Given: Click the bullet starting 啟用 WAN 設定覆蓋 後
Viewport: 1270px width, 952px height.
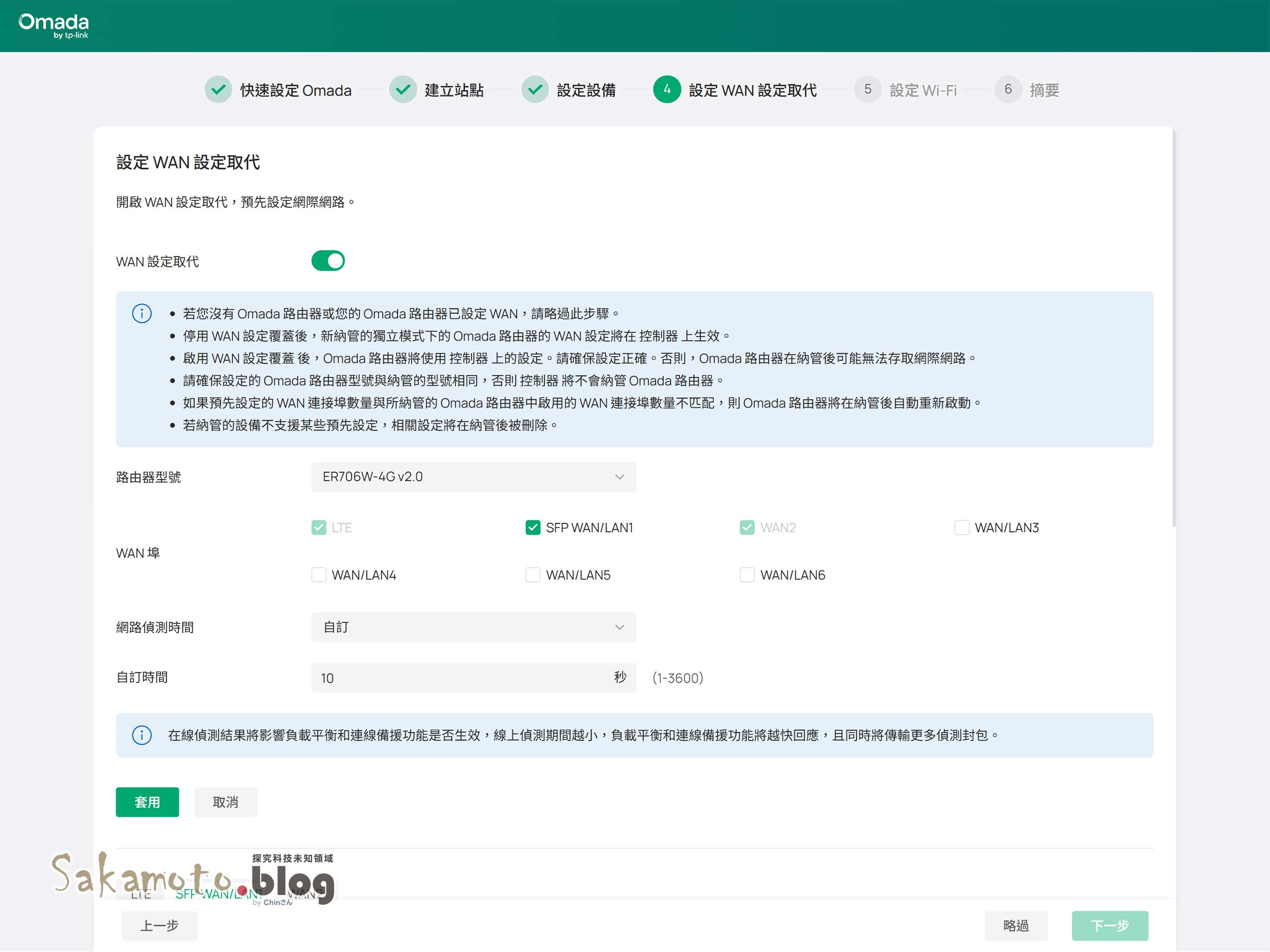Looking at the screenshot, I should click(x=580, y=358).
